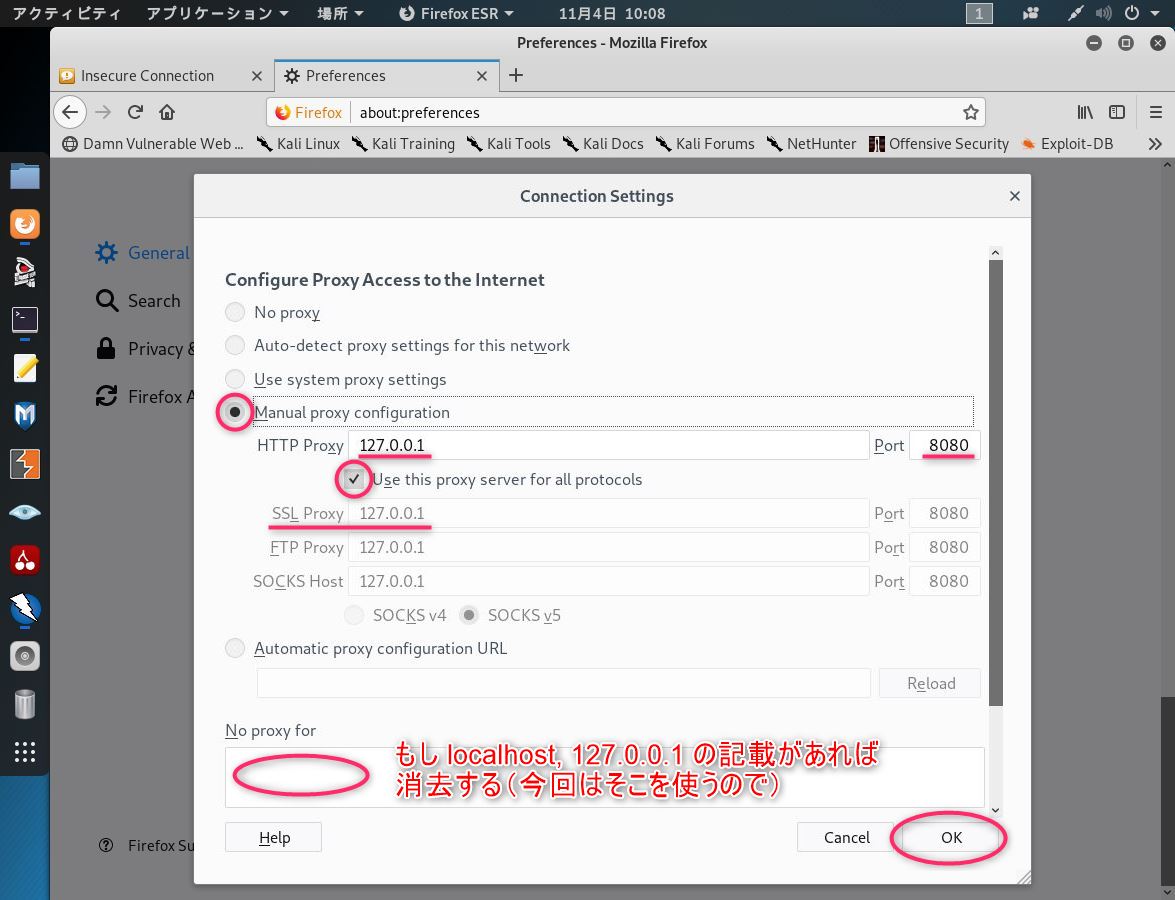Toggle the sidebar view icon
1175x900 pixels.
(x=1117, y=112)
